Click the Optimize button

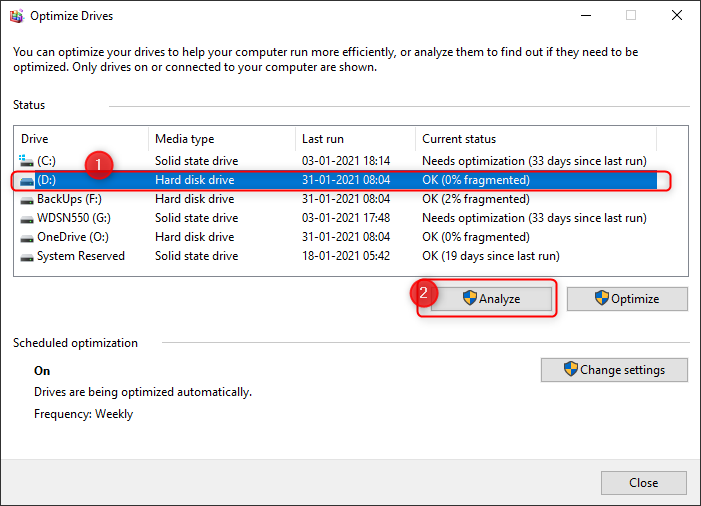[627, 299]
